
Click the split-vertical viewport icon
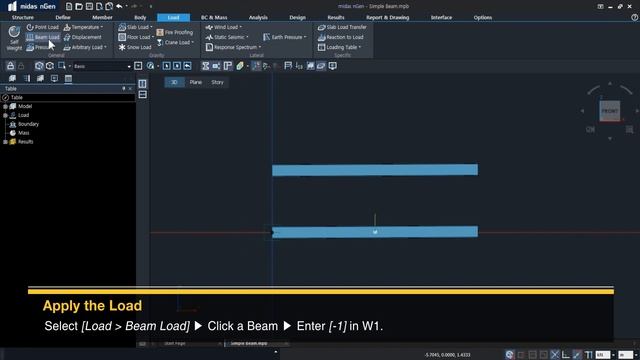pyautogui.click(x=142, y=84)
